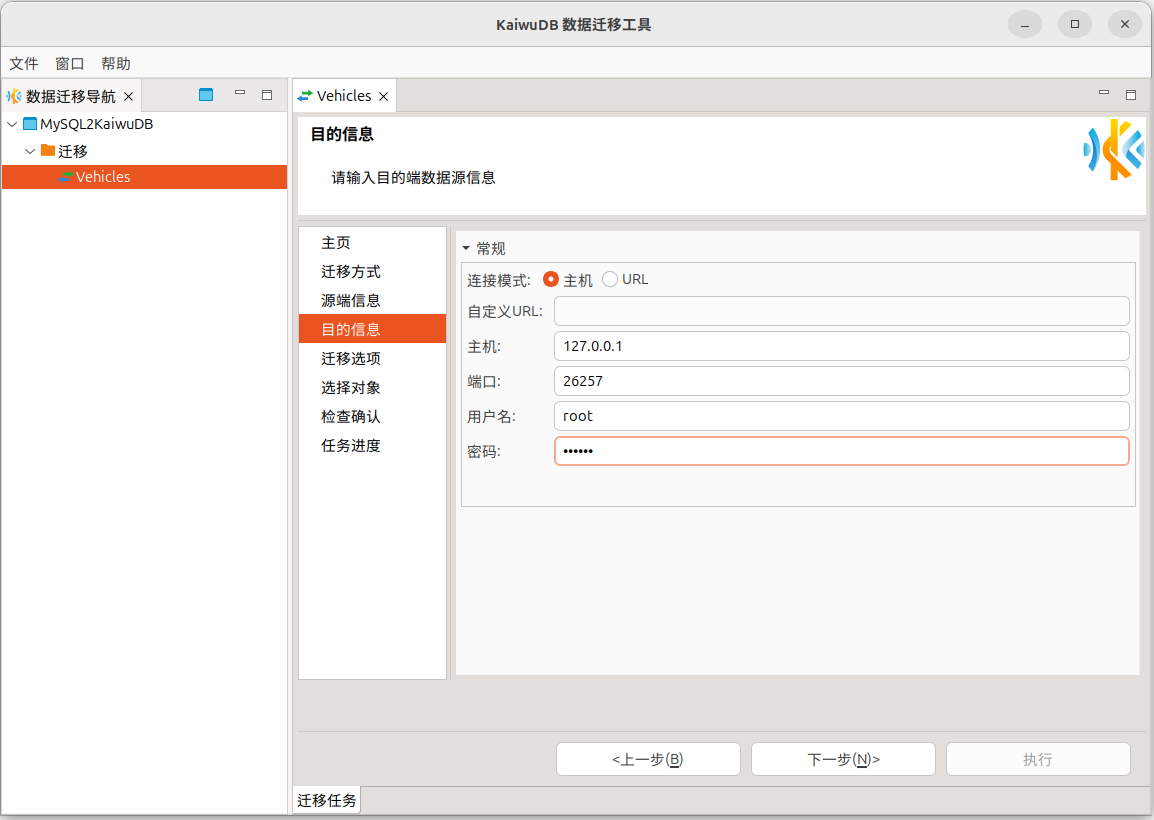
Task: Collapse the 迁移 folder node
Action: pyautogui.click(x=30, y=151)
